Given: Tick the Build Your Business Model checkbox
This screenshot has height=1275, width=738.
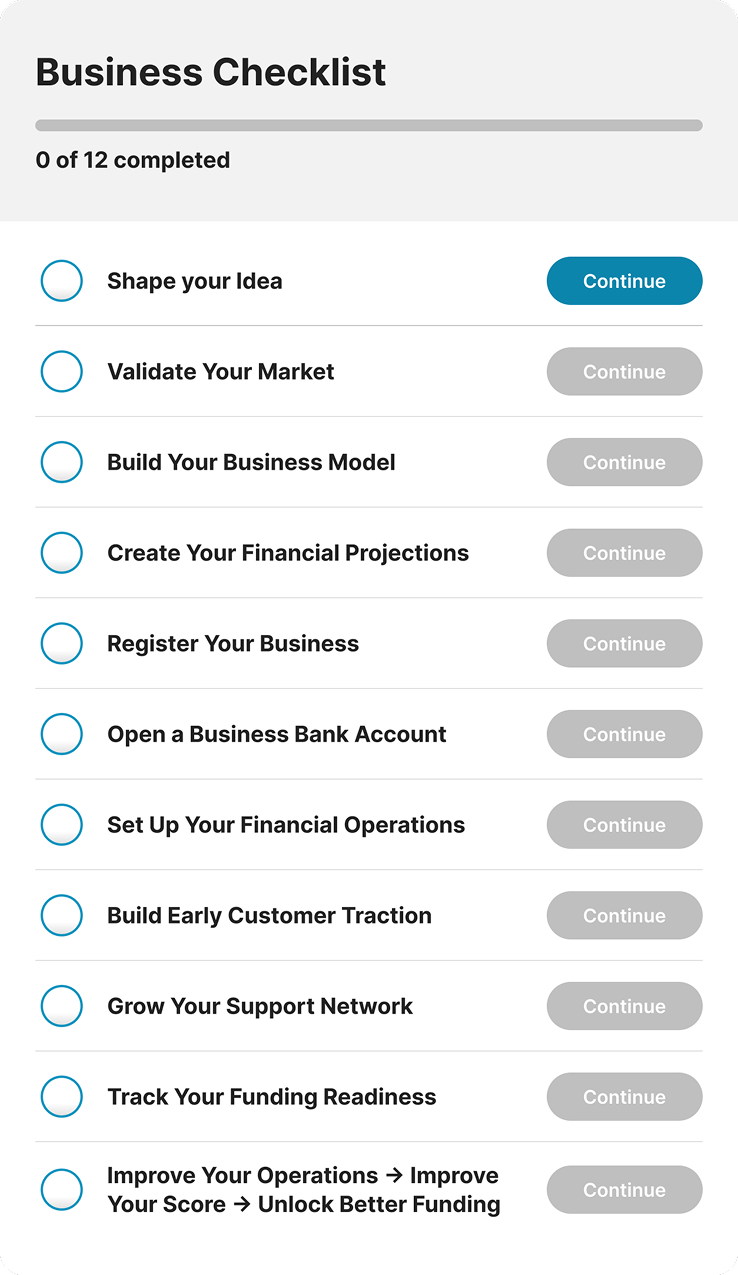Looking at the screenshot, I should (62, 462).
